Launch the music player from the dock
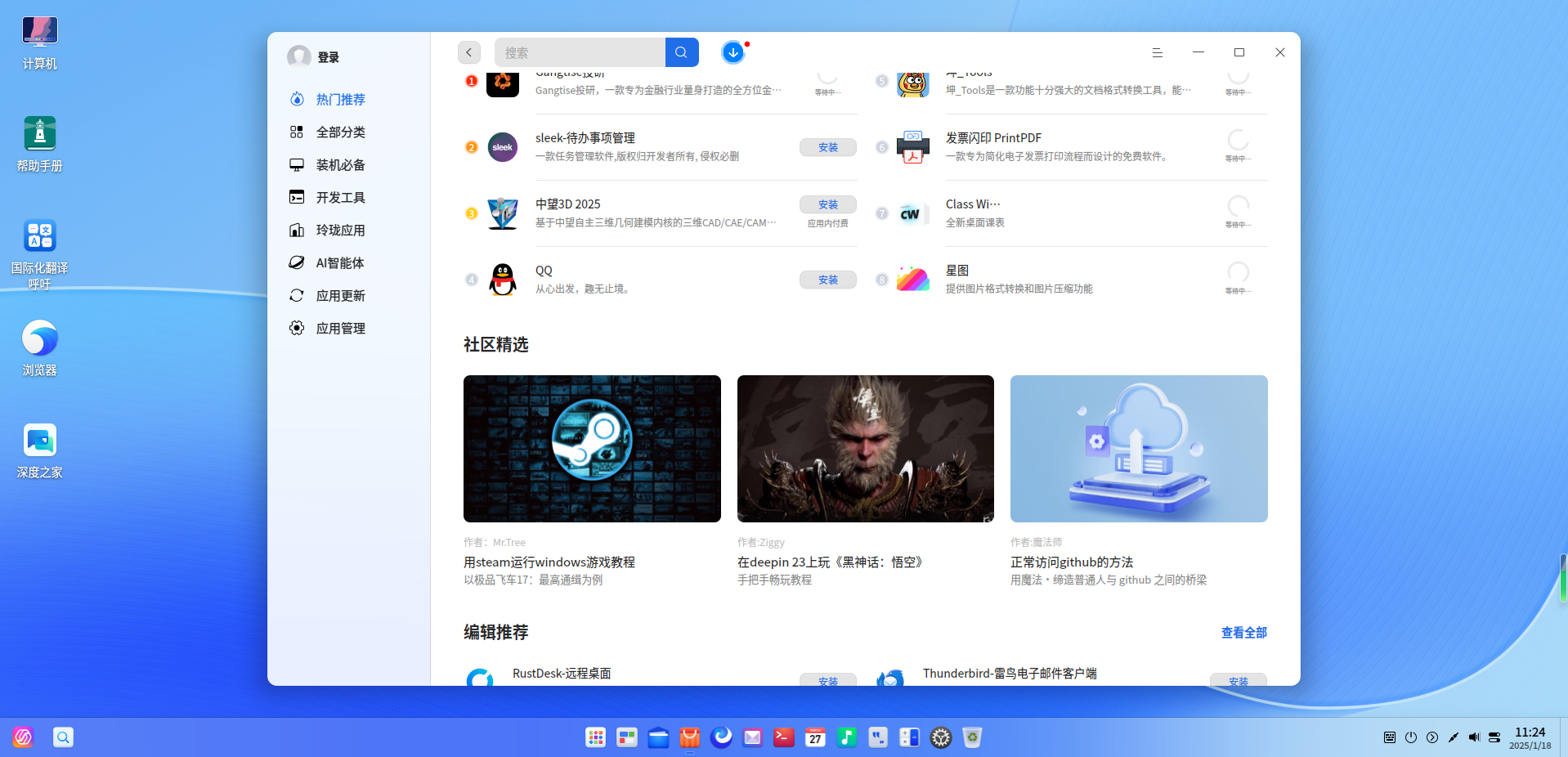 (x=847, y=737)
